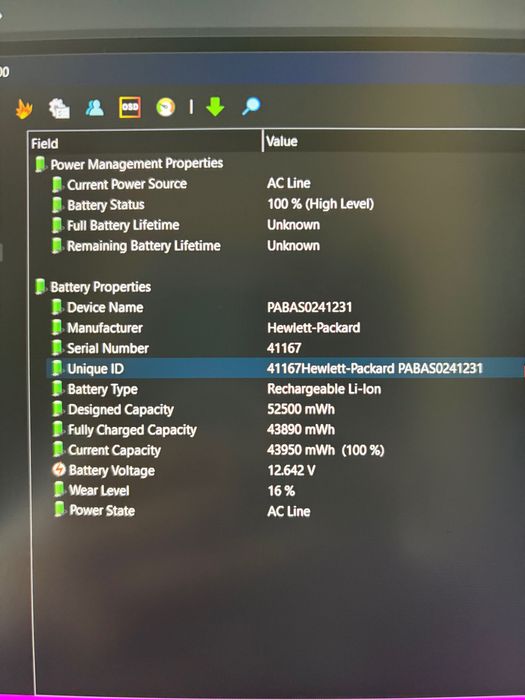Click the blue people icon in toolbar
Screen dimensions: 525x700
(94, 108)
